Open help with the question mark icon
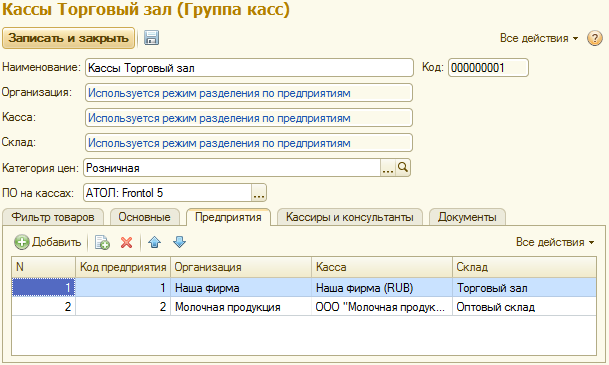609x365 pixels. point(595,38)
